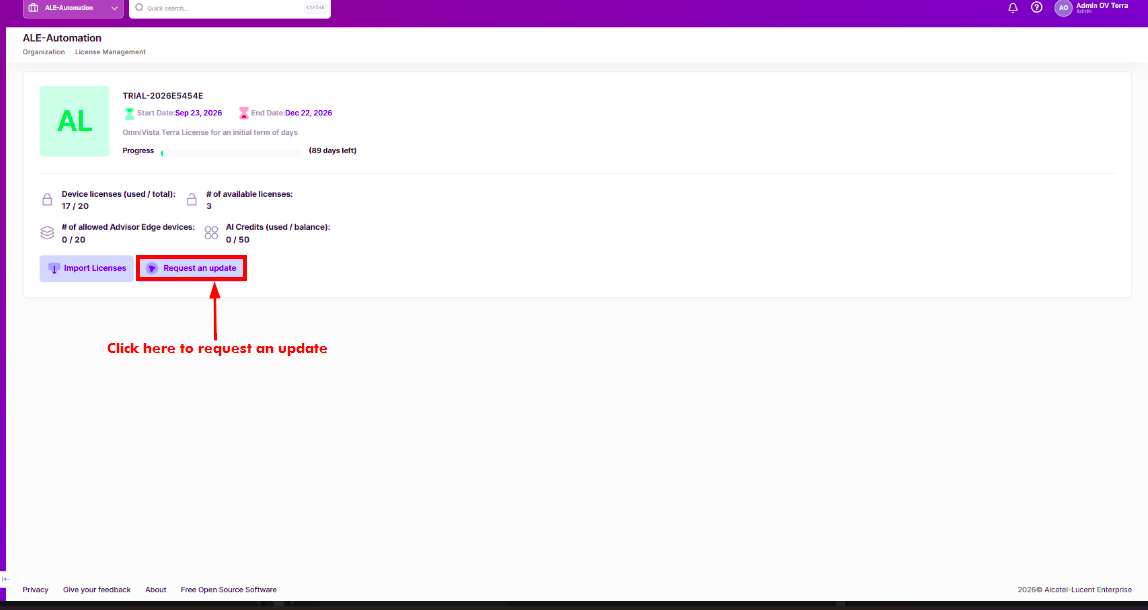
Task: Click the Alcatel-Lucent Enterprise copyright text
Action: click(x=1075, y=589)
